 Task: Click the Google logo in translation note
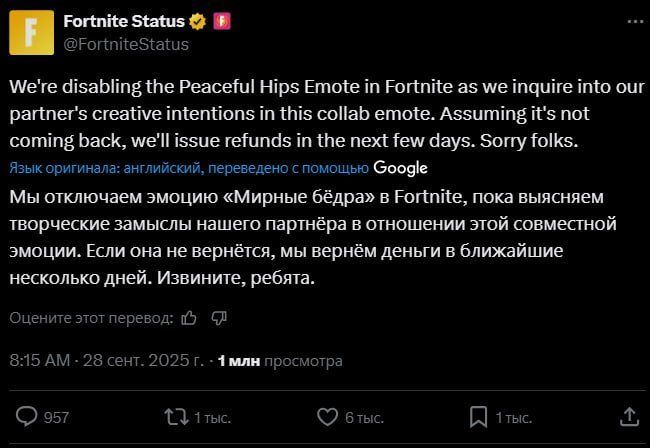point(401,167)
